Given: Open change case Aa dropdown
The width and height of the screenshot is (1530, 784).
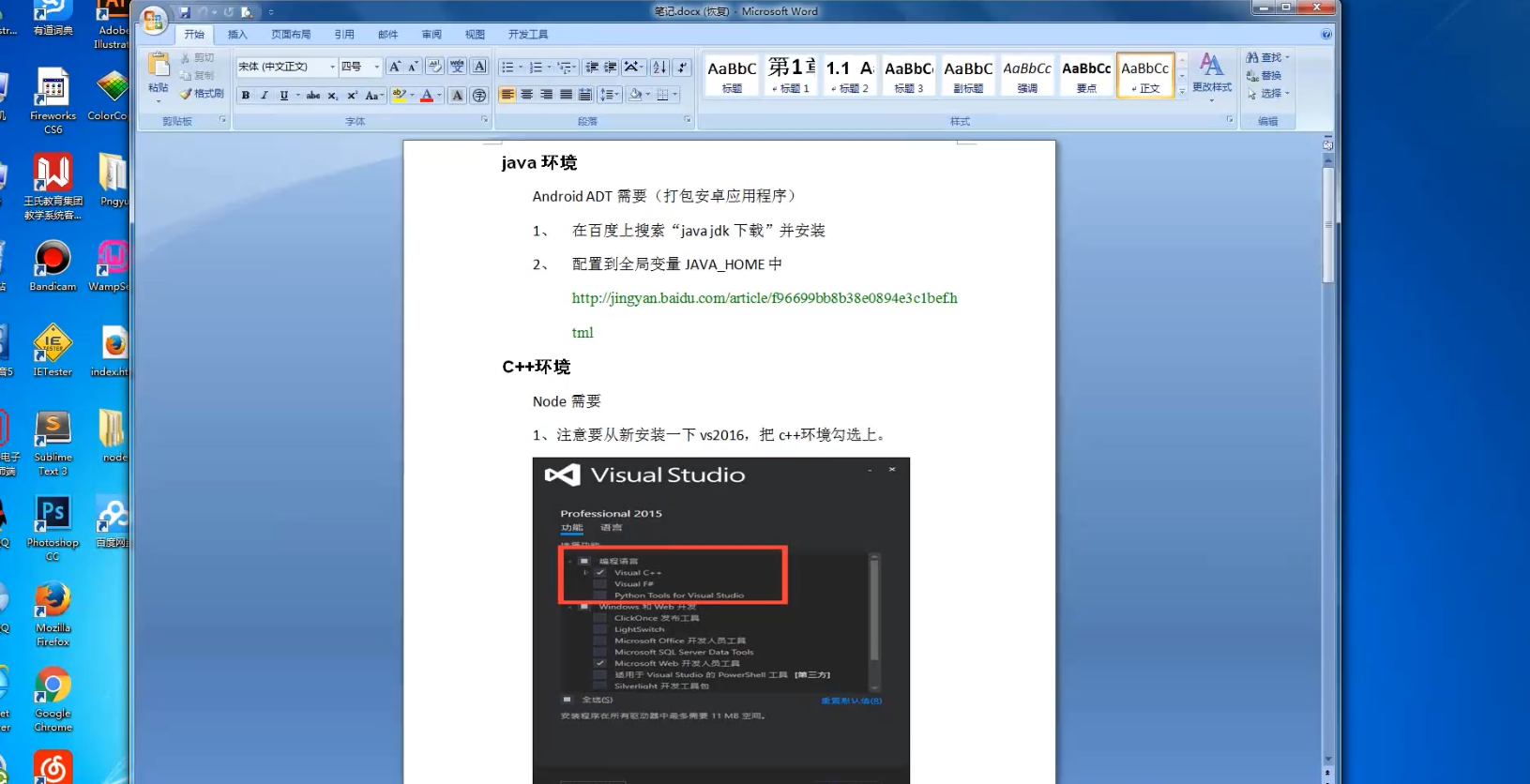Looking at the screenshot, I should click(x=374, y=95).
